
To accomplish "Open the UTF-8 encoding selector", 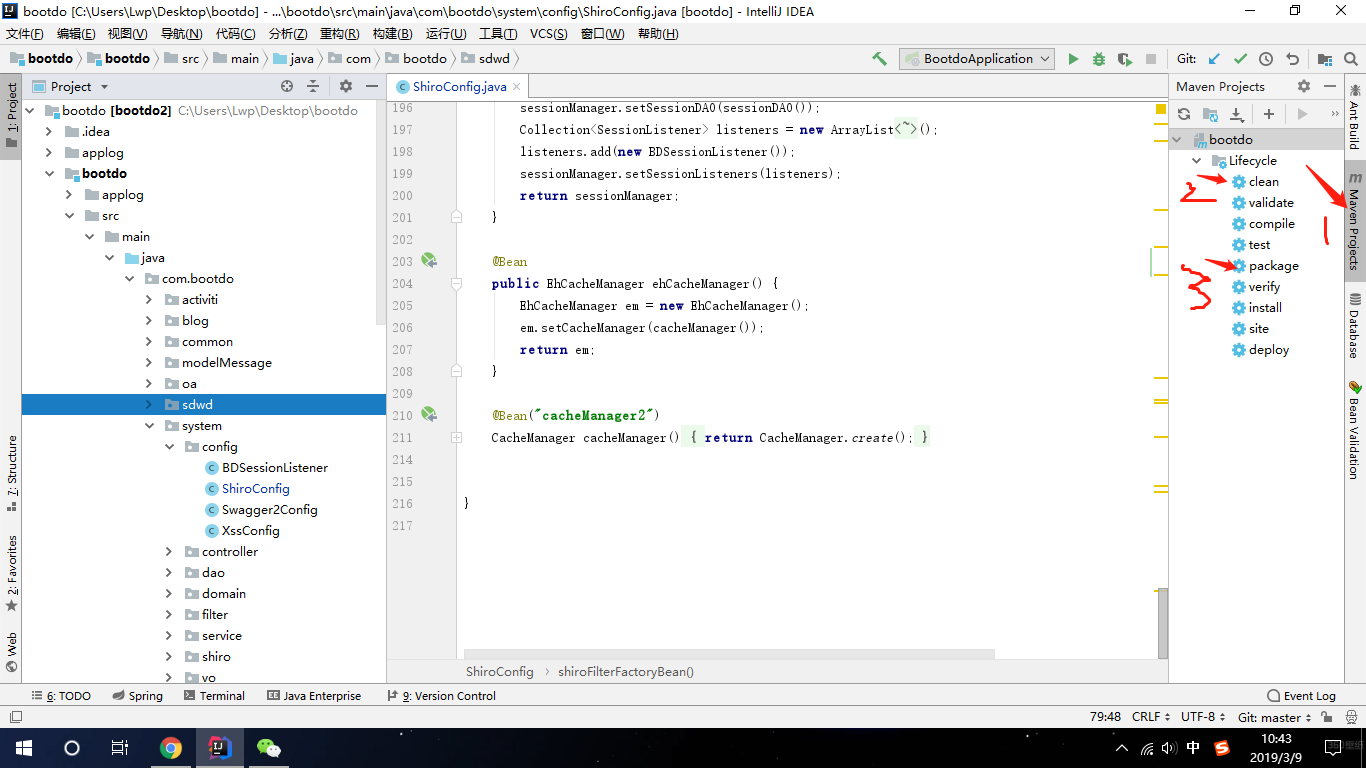I will coord(1203,717).
